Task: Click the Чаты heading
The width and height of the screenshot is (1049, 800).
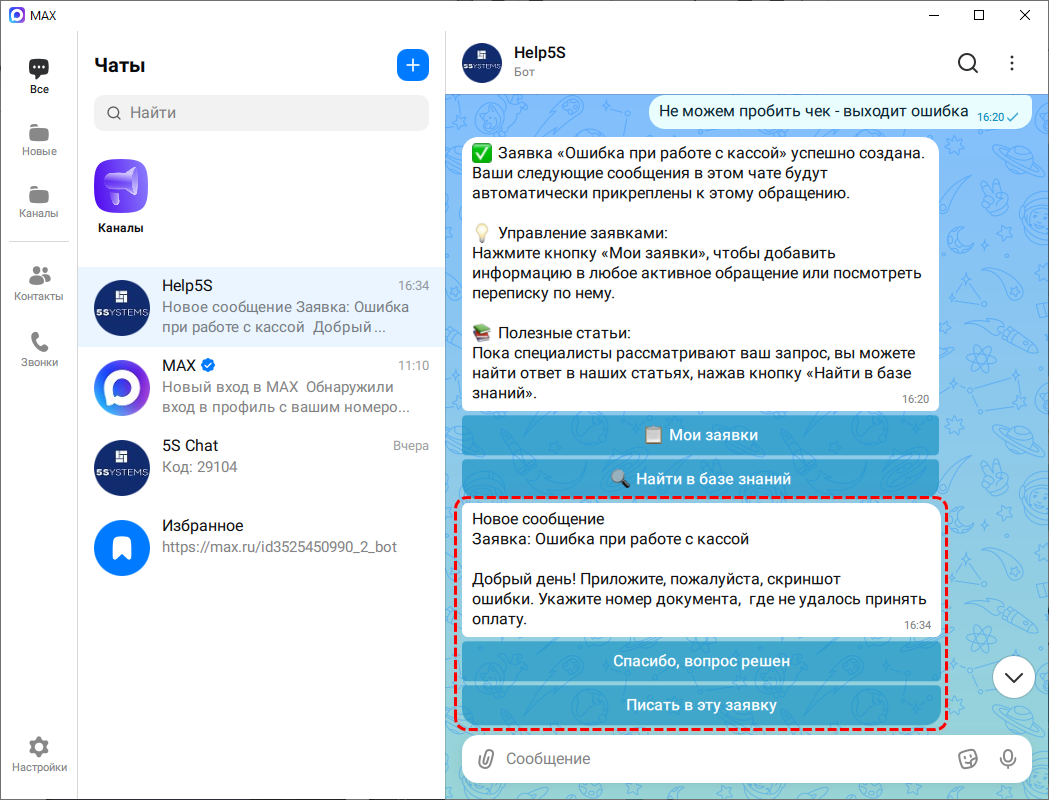Action: [x=120, y=66]
